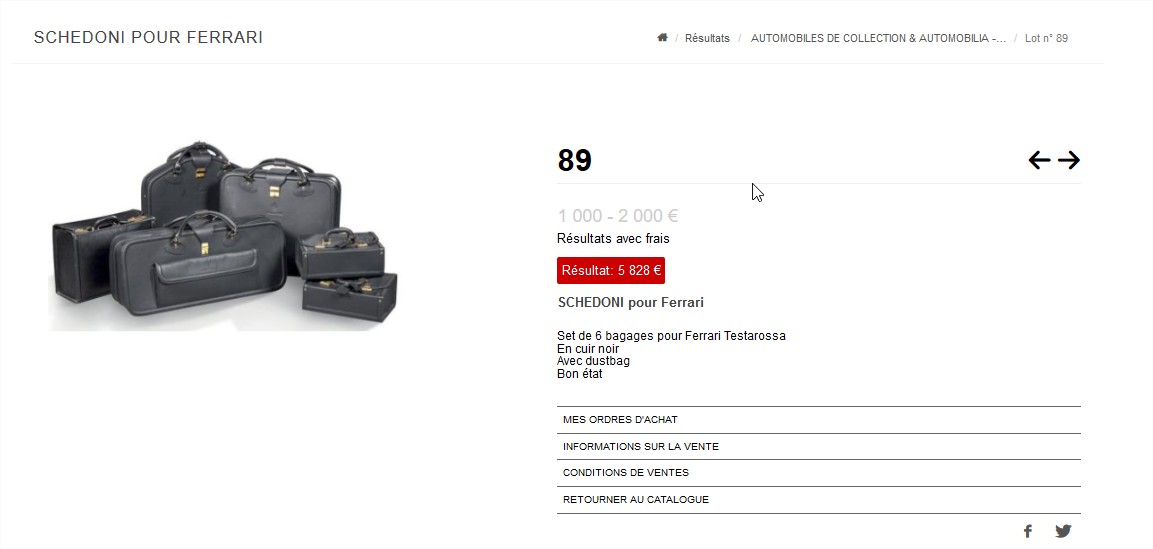
Task: Share this lot on Twitter
Action: click(x=1063, y=531)
